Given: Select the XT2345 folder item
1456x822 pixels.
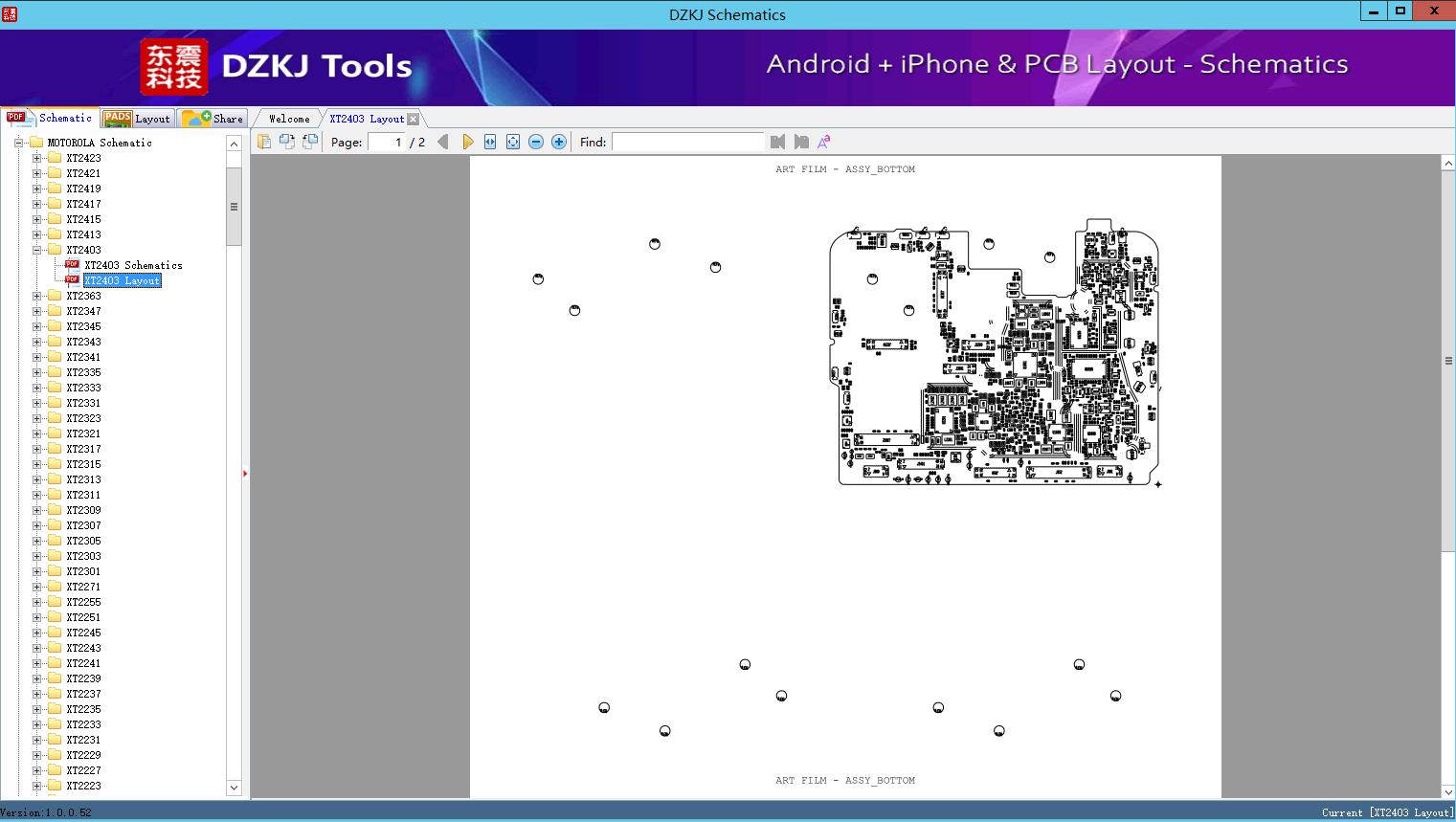Looking at the screenshot, I should coord(83,326).
